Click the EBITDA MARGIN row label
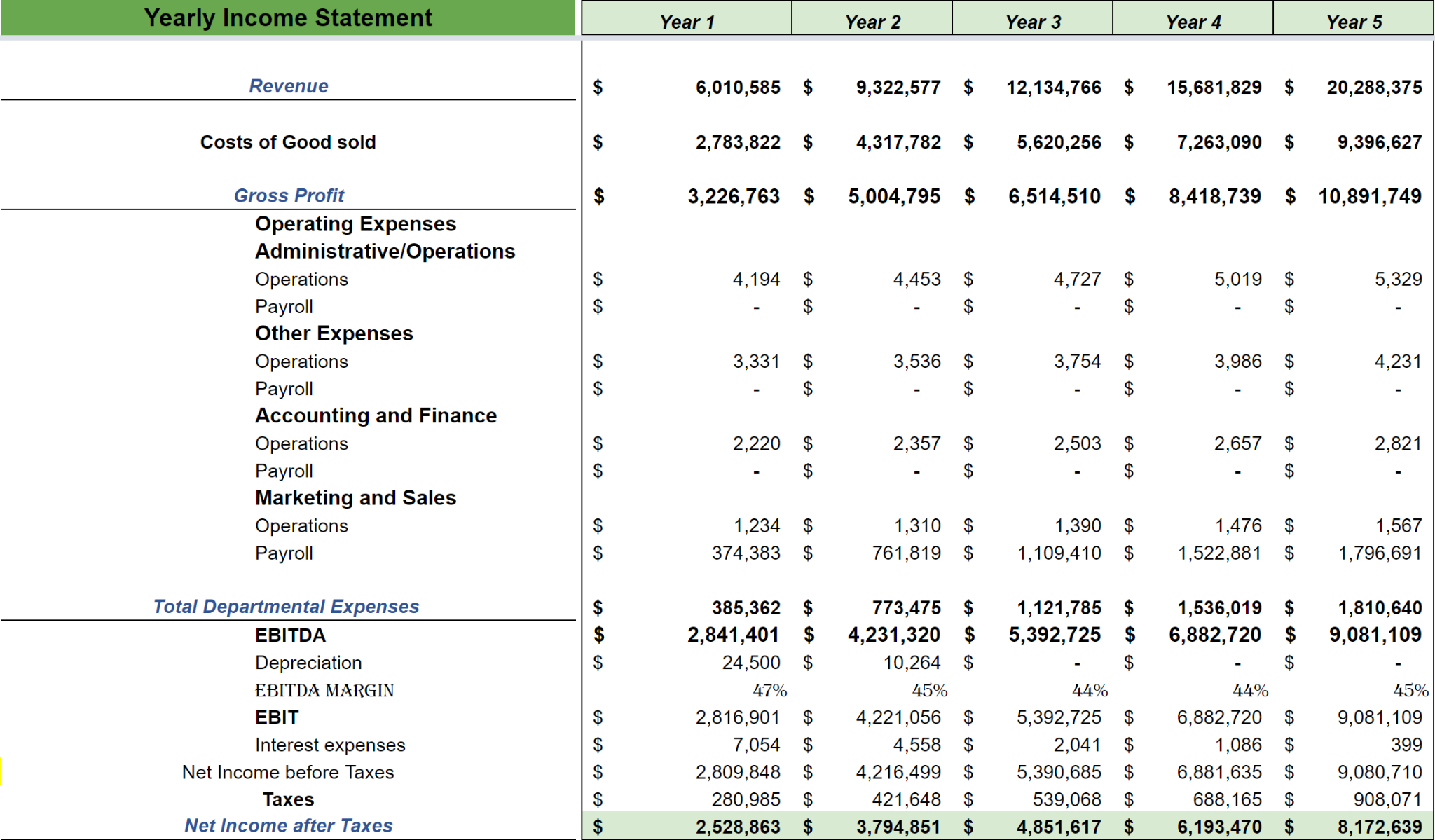Viewport: 1435px width, 840px height. pyautogui.click(x=324, y=691)
